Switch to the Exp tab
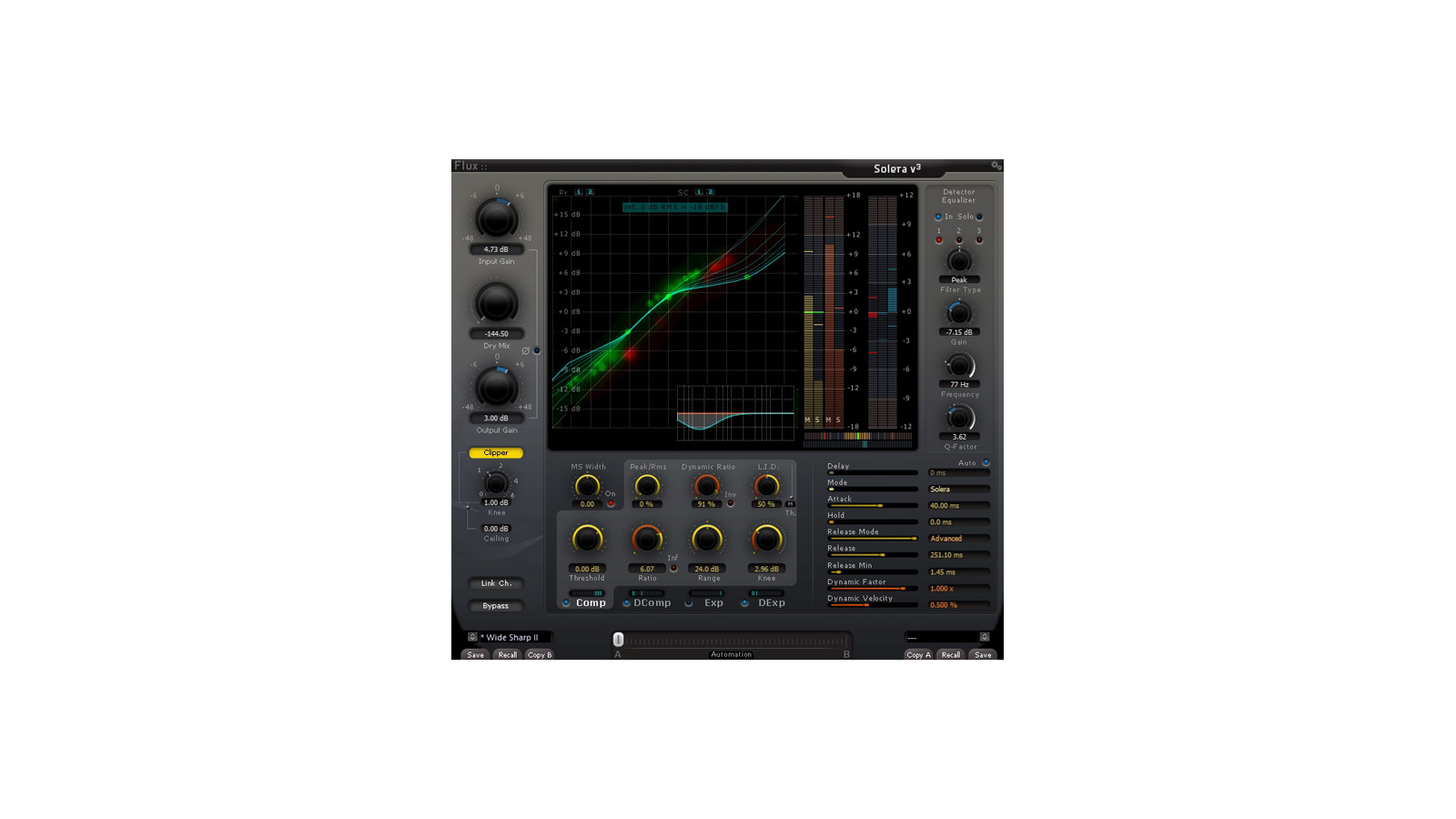 tap(713, 602)
